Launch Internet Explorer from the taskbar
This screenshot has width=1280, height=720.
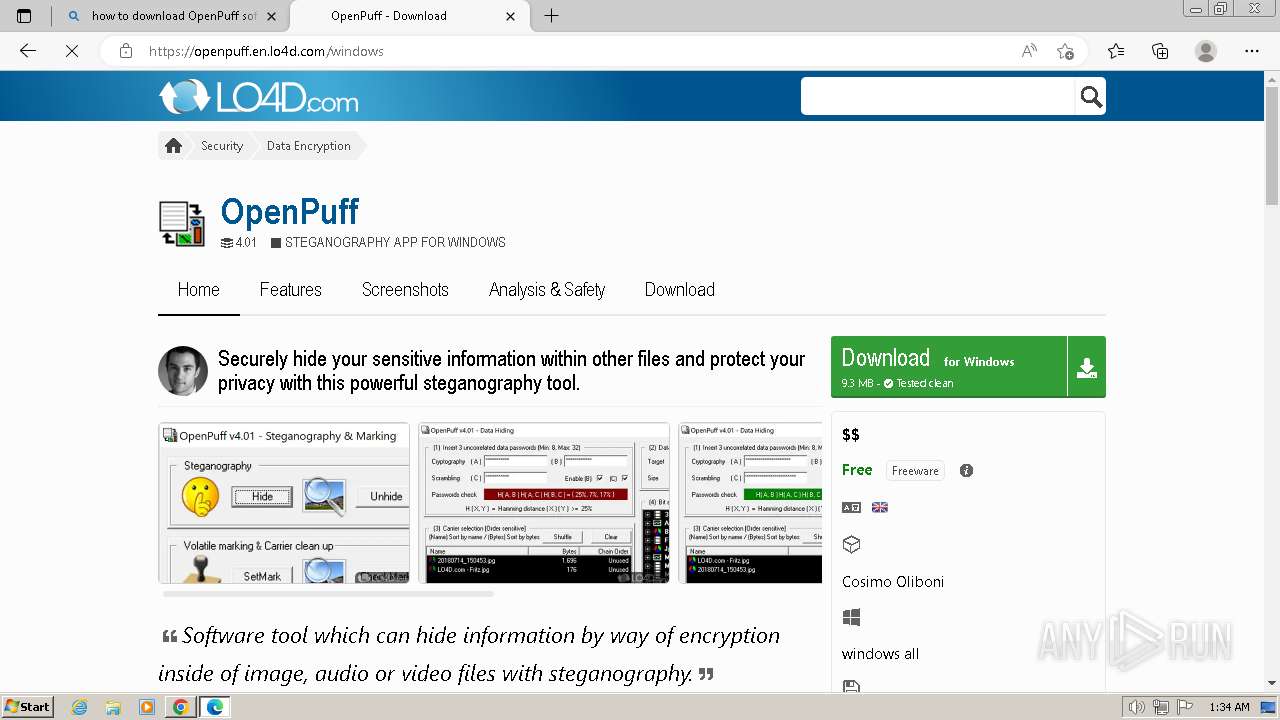coord(80,707)
